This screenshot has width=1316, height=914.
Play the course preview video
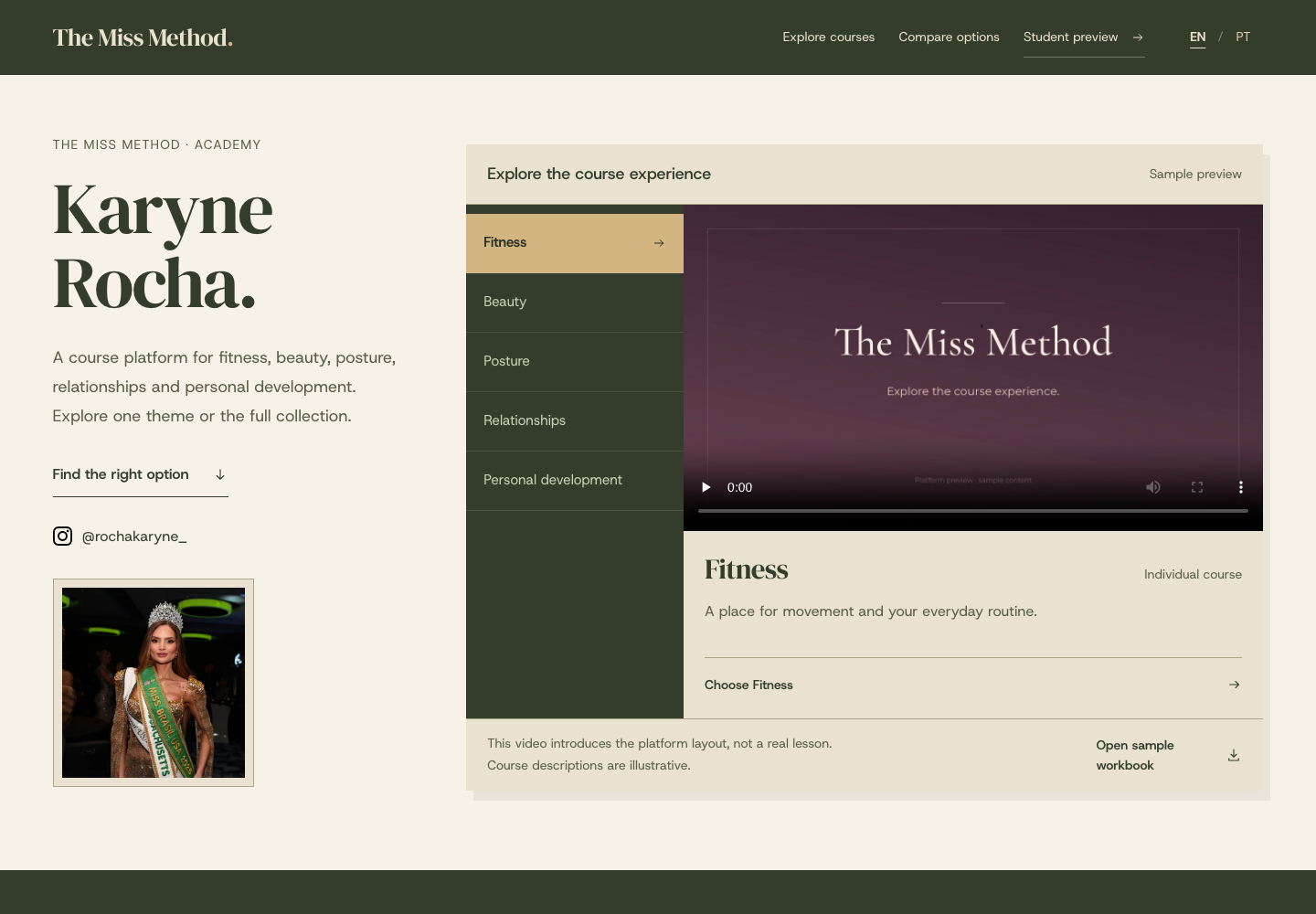coord(706,487)
